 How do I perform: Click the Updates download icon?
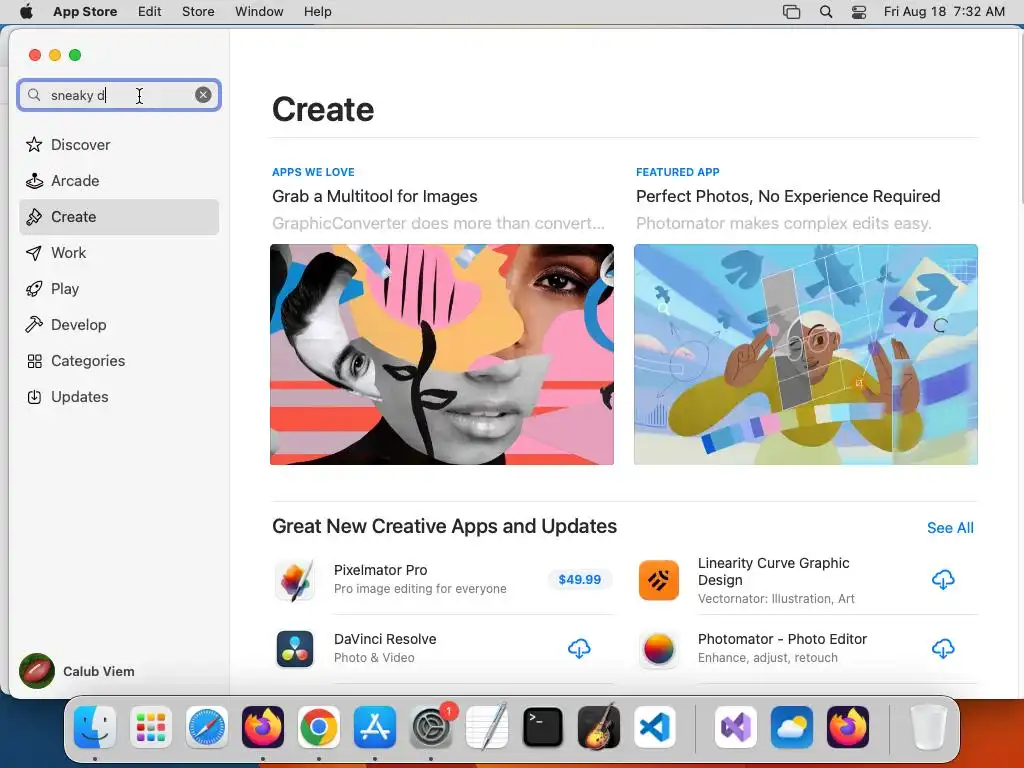(x=34, y=396)
